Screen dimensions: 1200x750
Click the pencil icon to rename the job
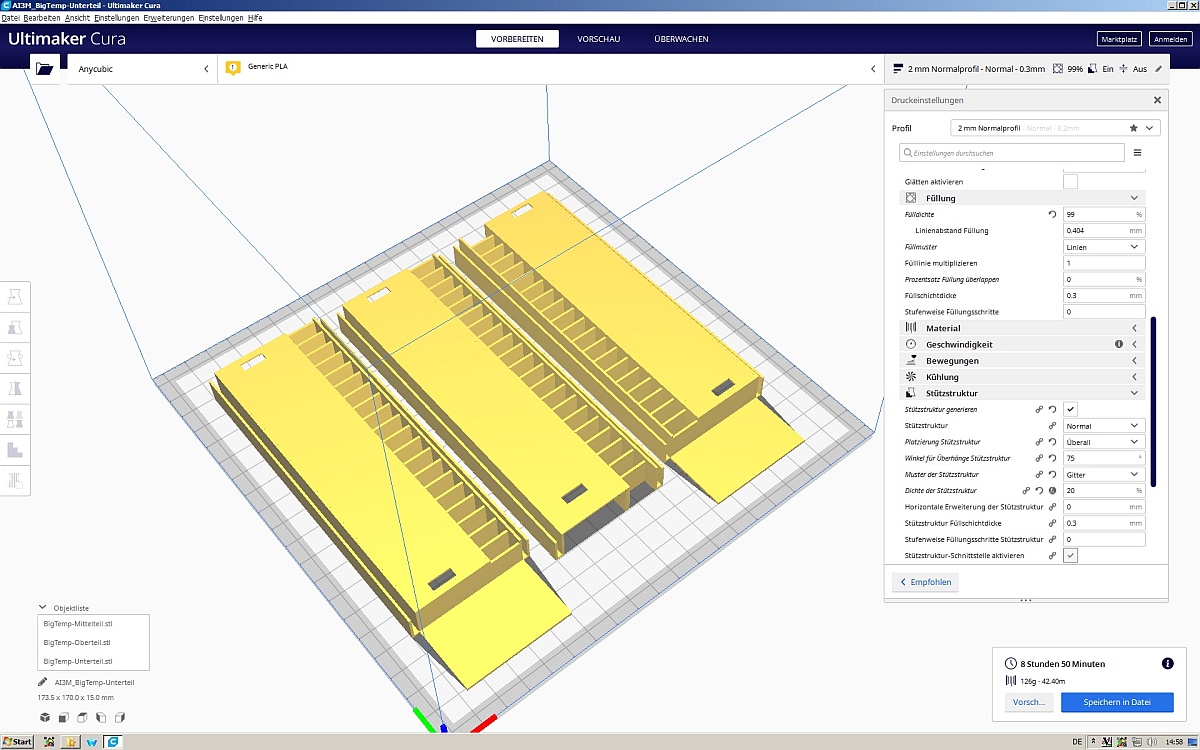coord(43,682)
